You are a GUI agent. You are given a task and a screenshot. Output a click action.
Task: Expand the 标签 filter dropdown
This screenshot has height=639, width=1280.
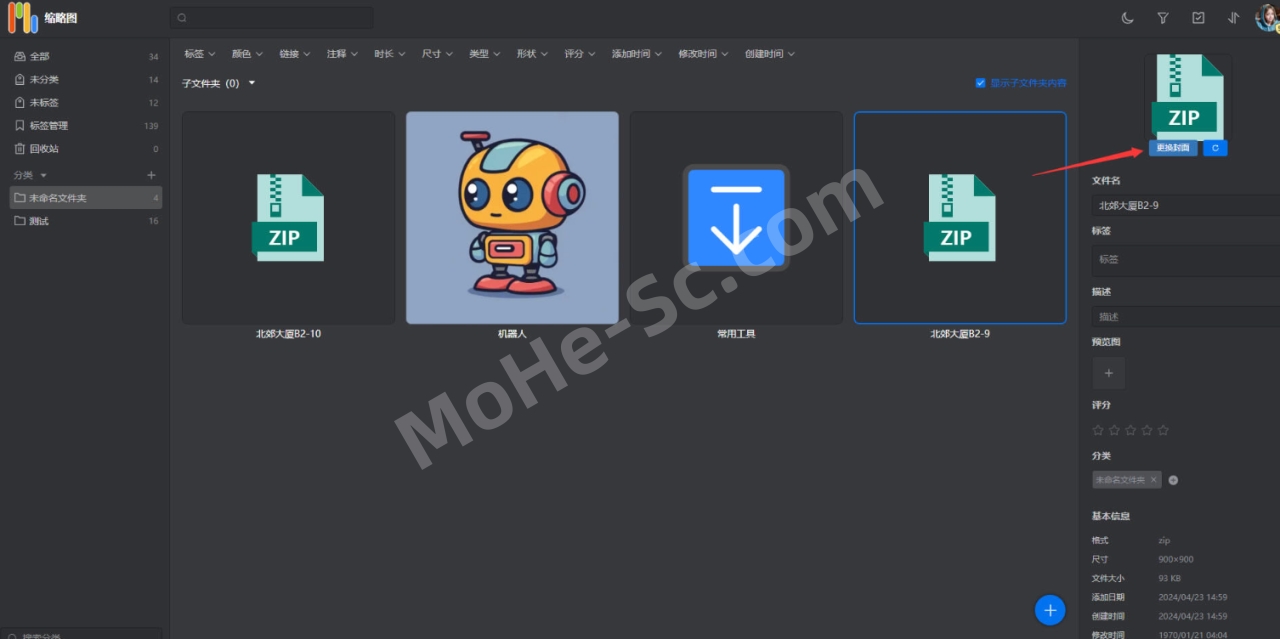coord(199,54)
